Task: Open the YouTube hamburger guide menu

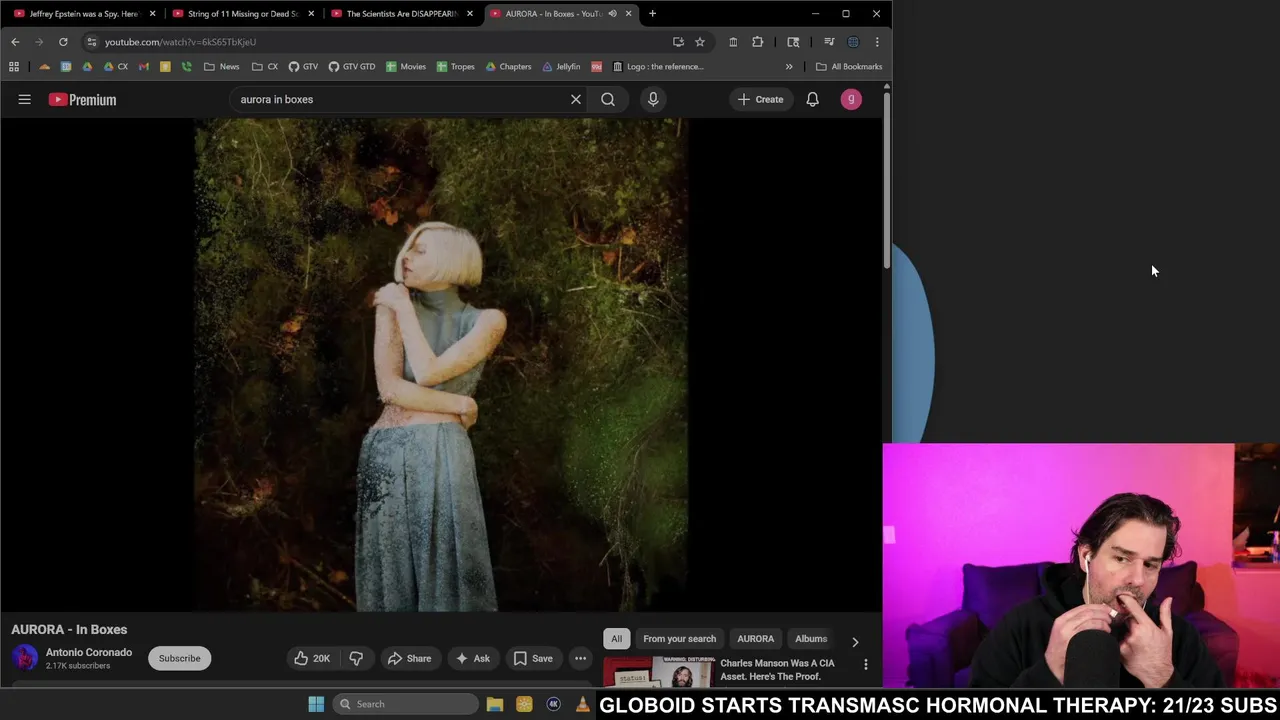Action: [25, 99]
